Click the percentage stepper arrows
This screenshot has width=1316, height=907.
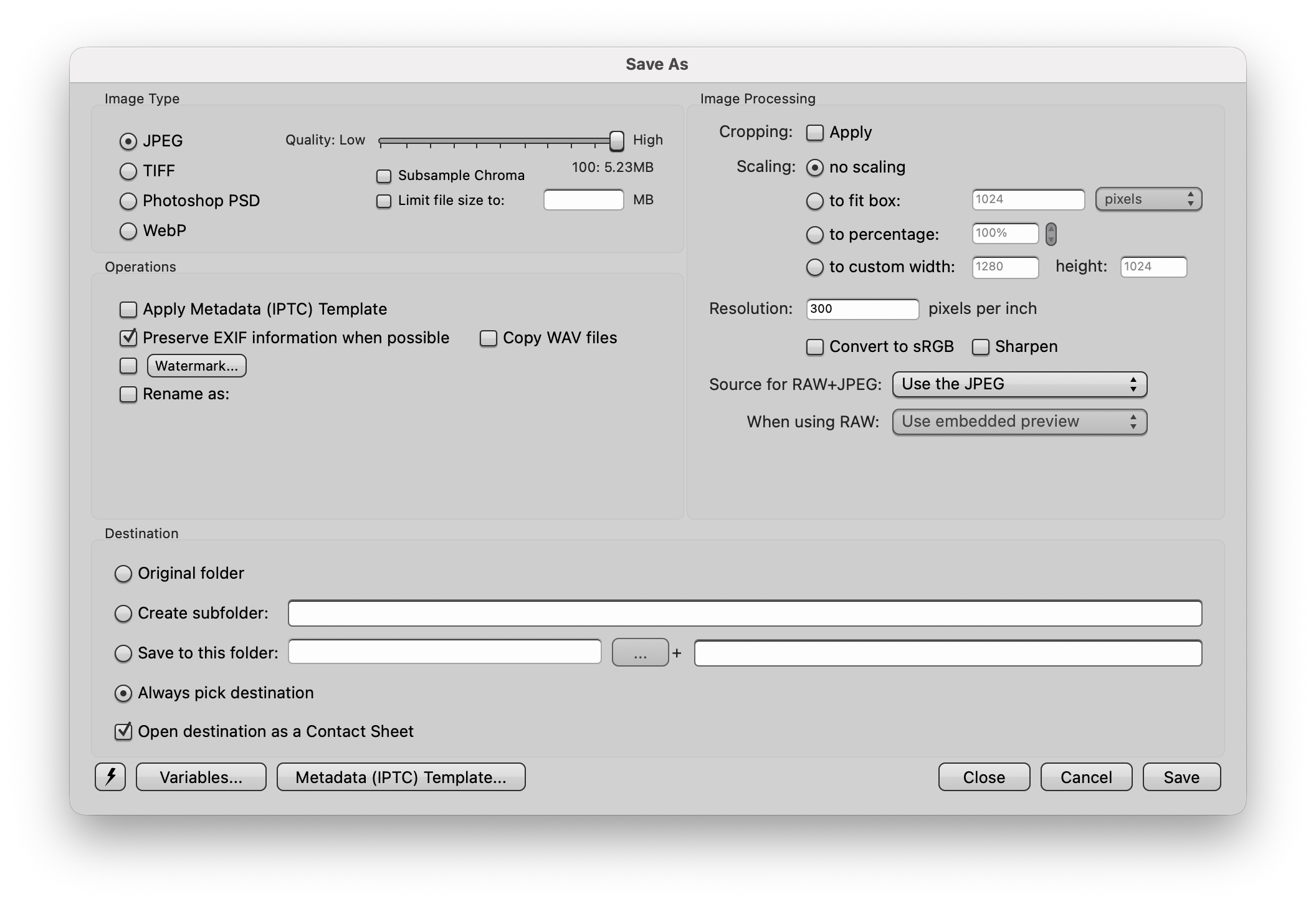click(x=1051, y=234)
